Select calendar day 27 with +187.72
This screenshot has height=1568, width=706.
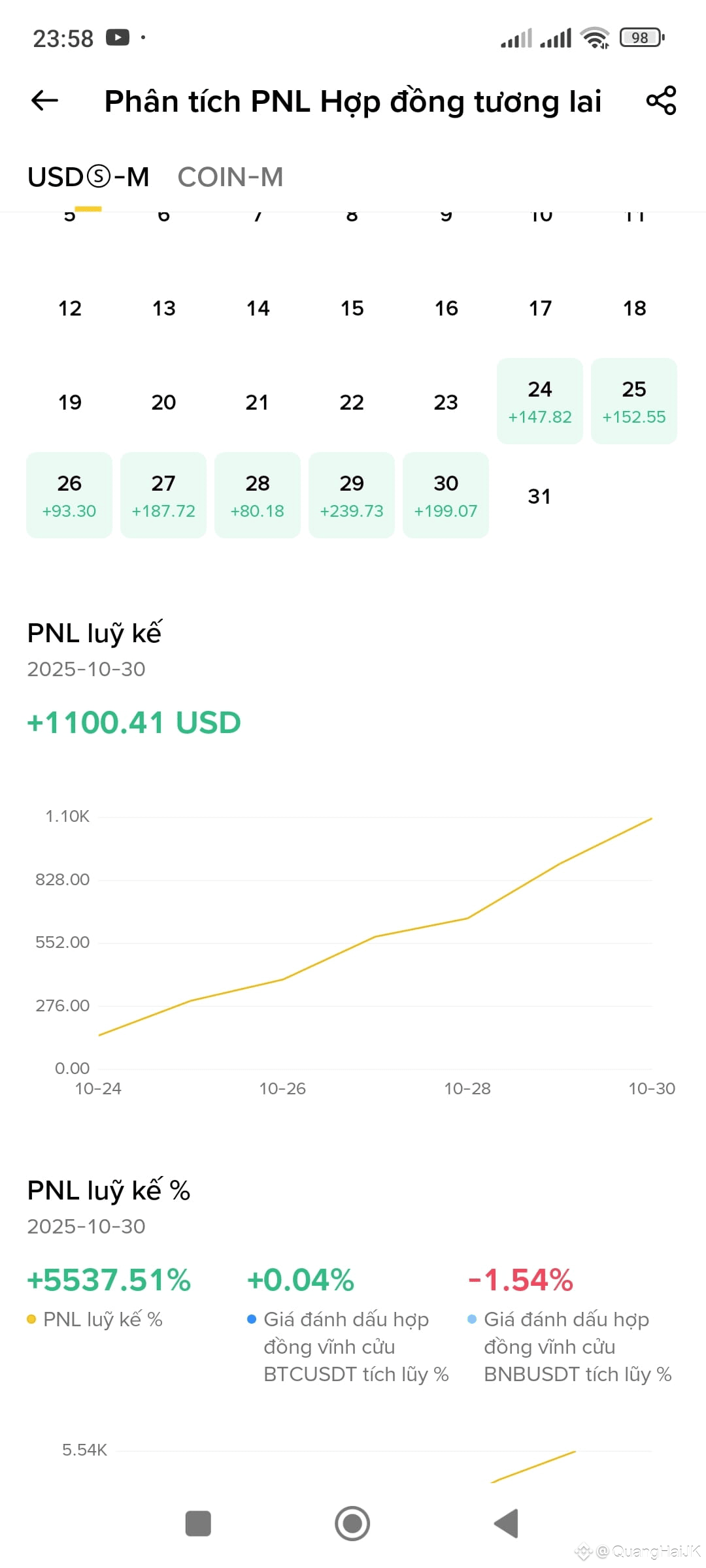(163, 495)
